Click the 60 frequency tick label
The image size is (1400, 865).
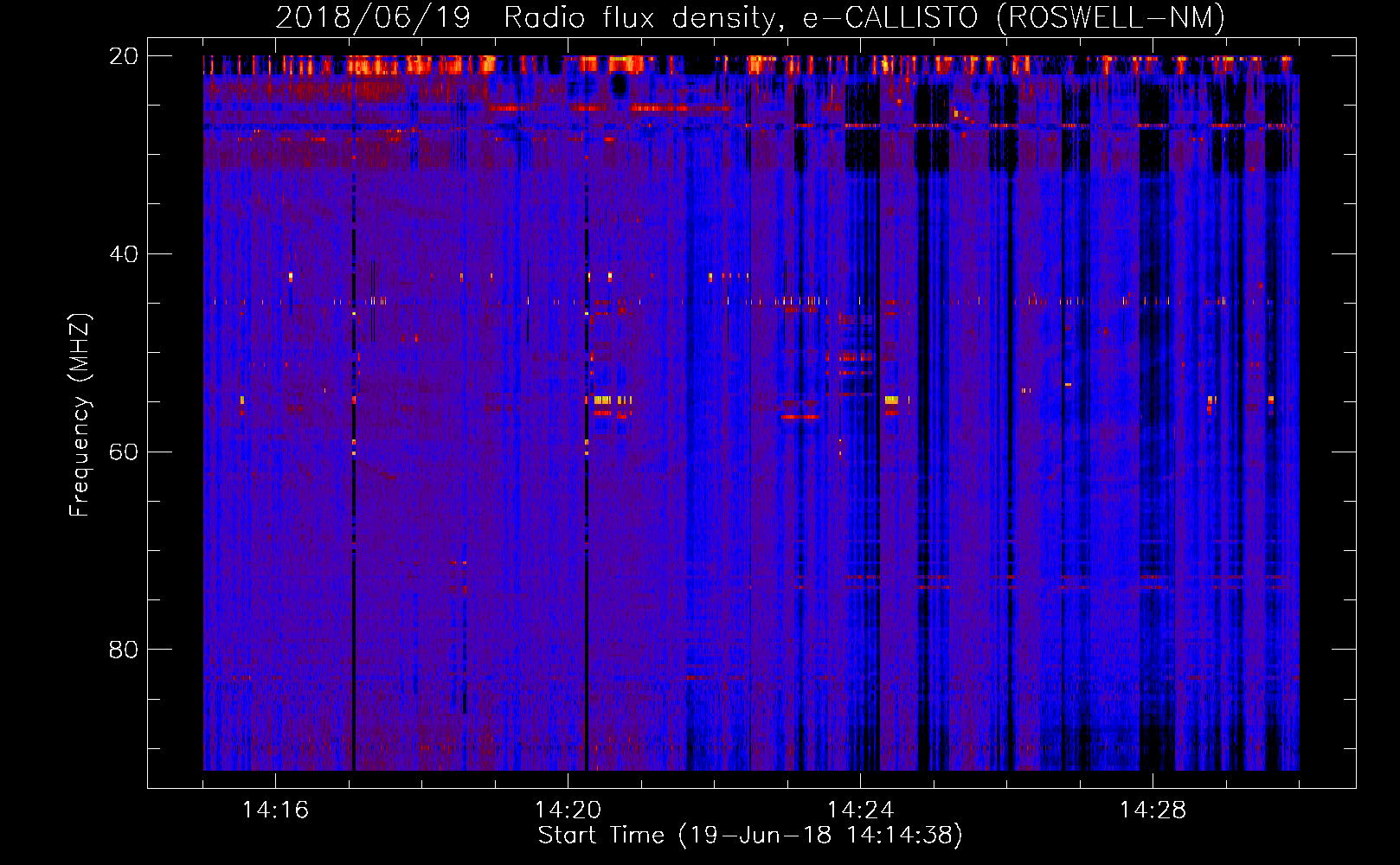[123, 452]
